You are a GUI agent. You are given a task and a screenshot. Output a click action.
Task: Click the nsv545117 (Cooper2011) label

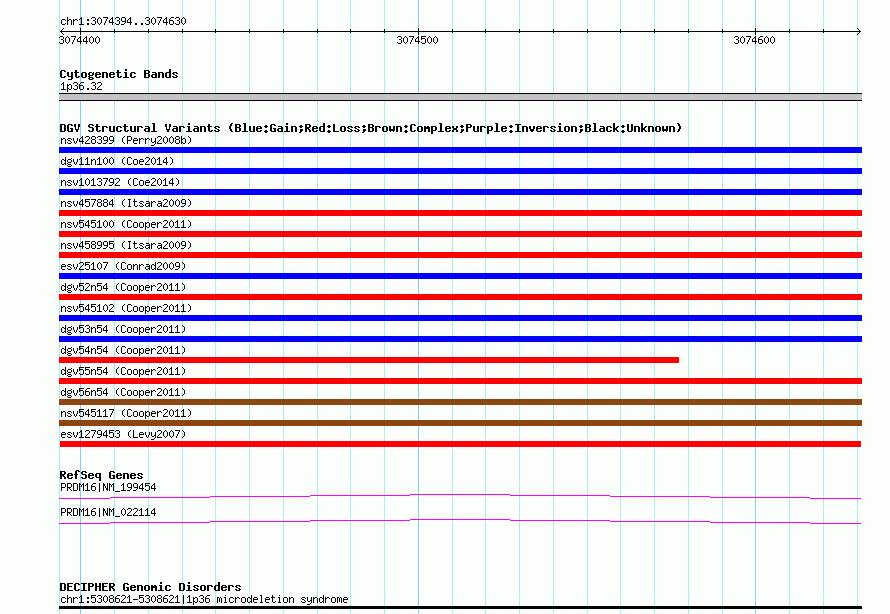pyautogui.click(x=126, y=413)
